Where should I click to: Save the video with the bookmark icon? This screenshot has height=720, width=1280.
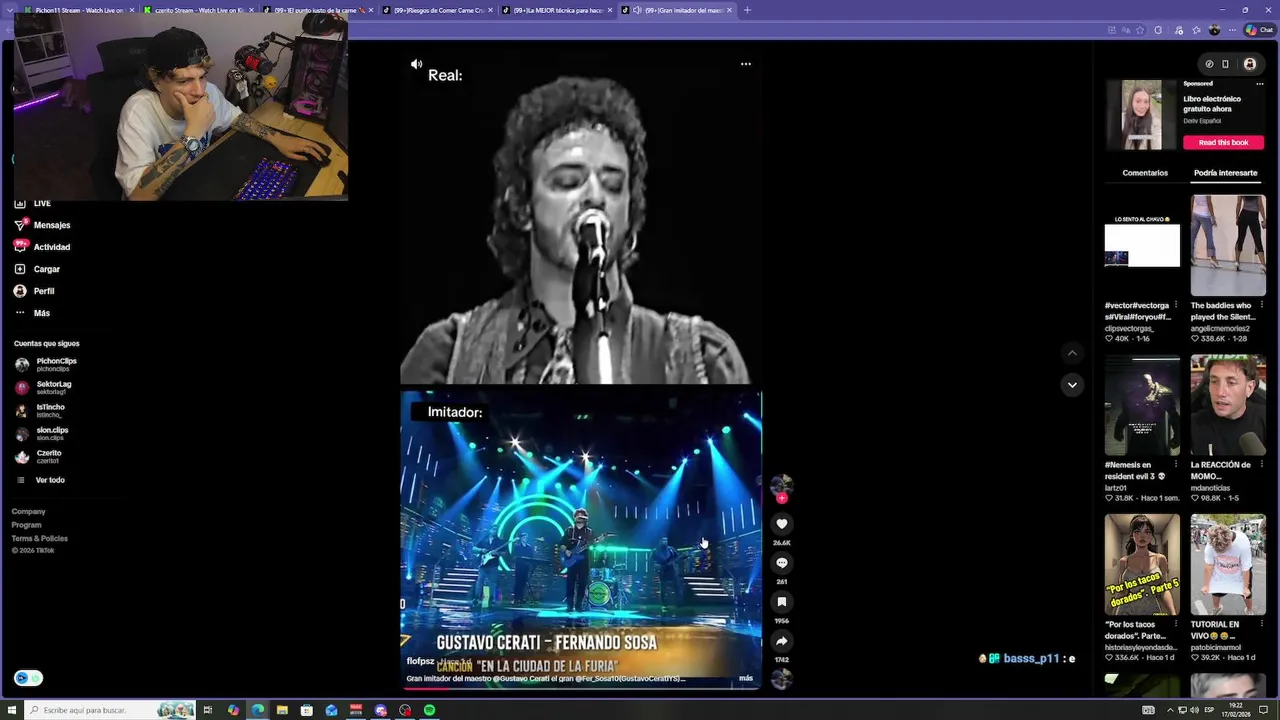pos(782,602)
